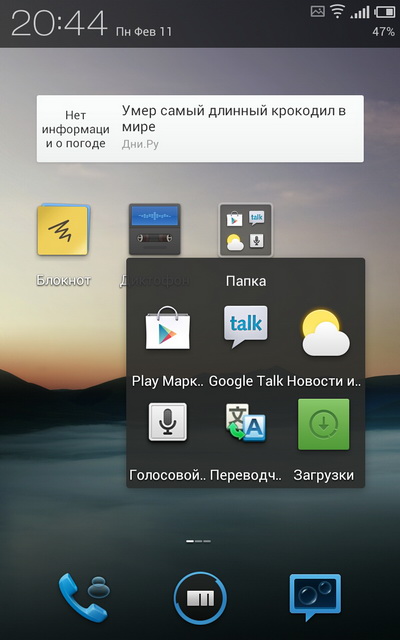Tap the Папка folder title to rename it
400x640 pixels.
(x=246, y=281)
